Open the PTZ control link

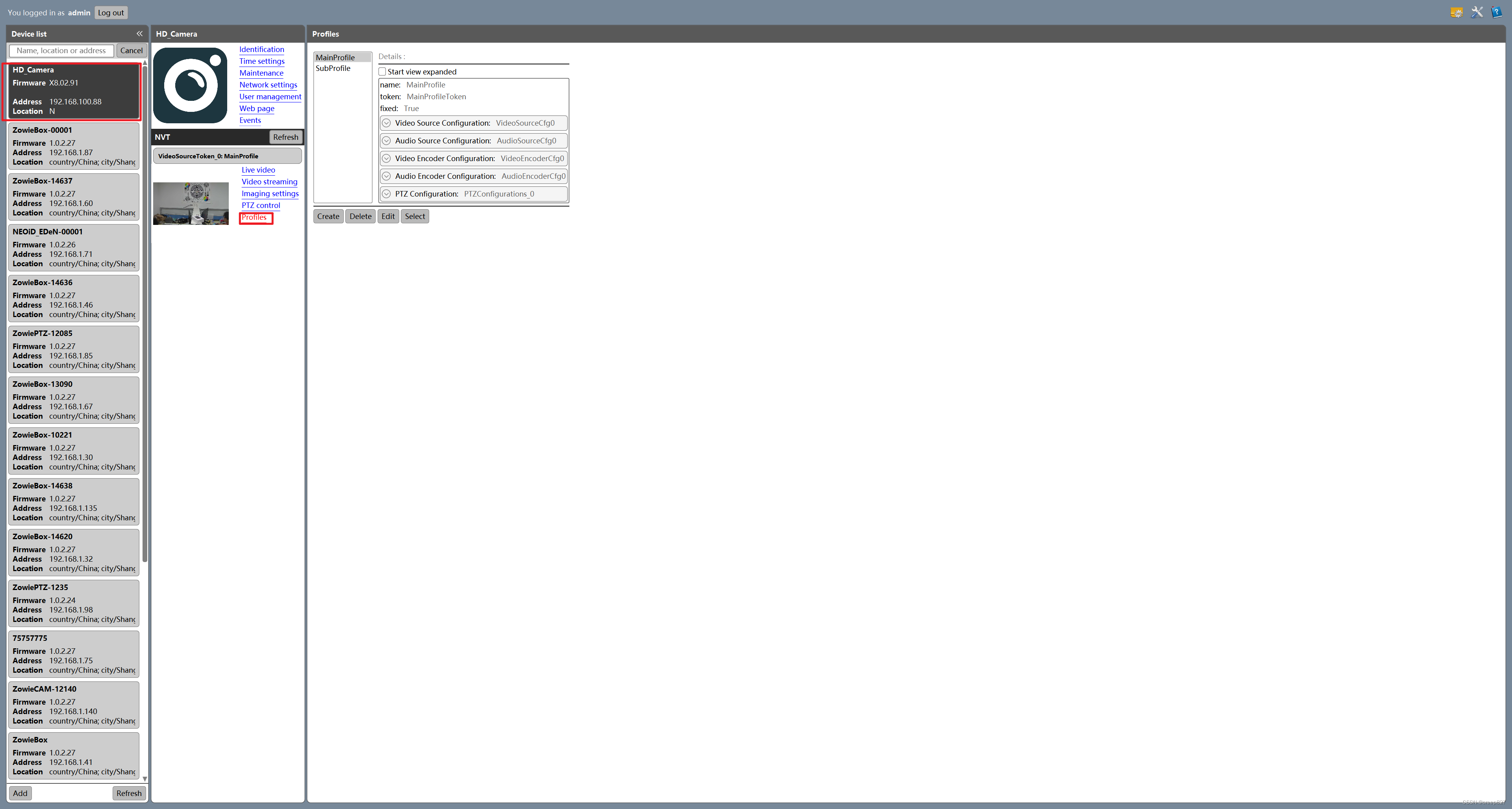tap(261, 206)
